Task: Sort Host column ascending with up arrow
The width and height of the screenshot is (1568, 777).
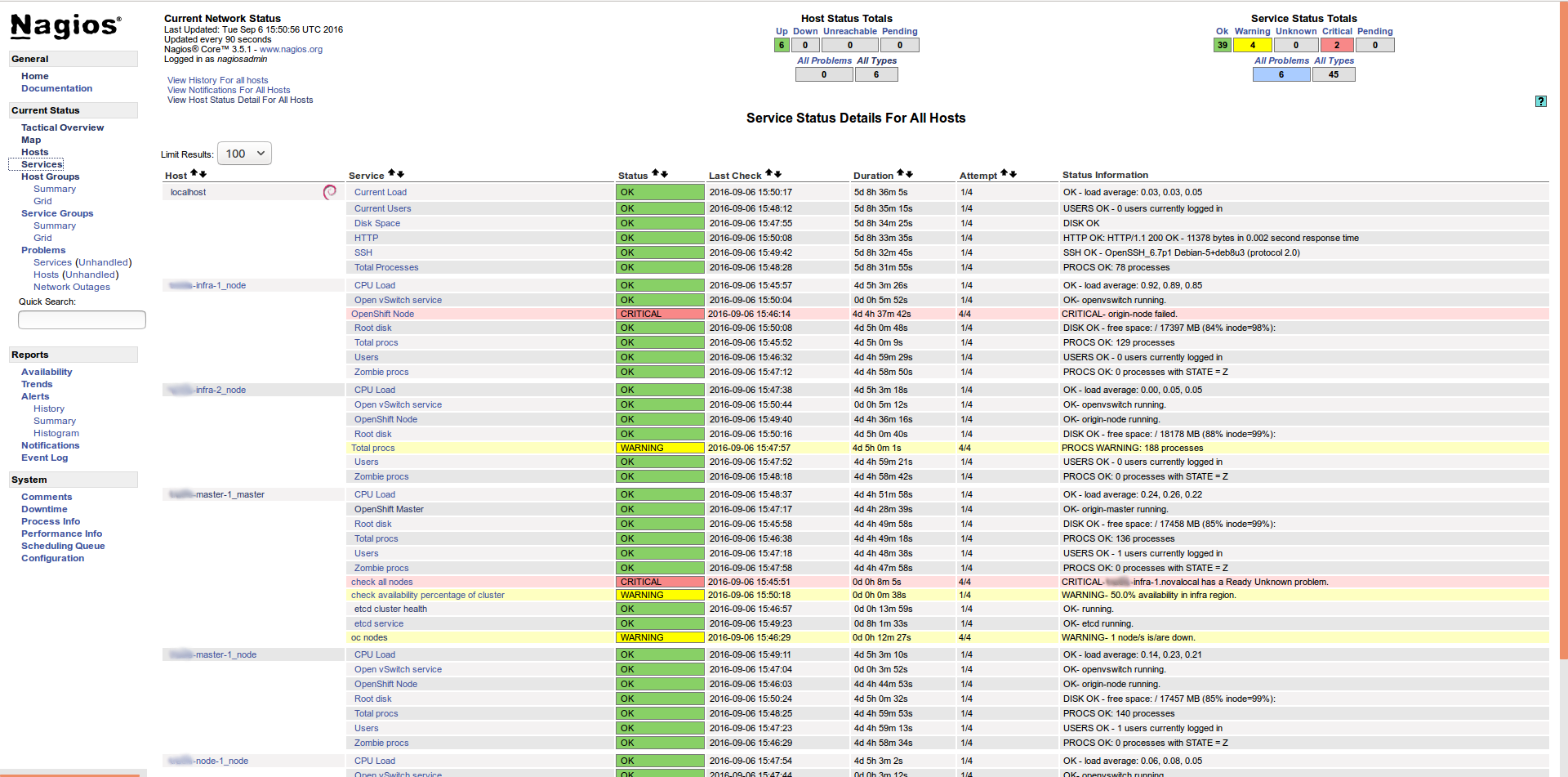Action: [x=194, y=173]
